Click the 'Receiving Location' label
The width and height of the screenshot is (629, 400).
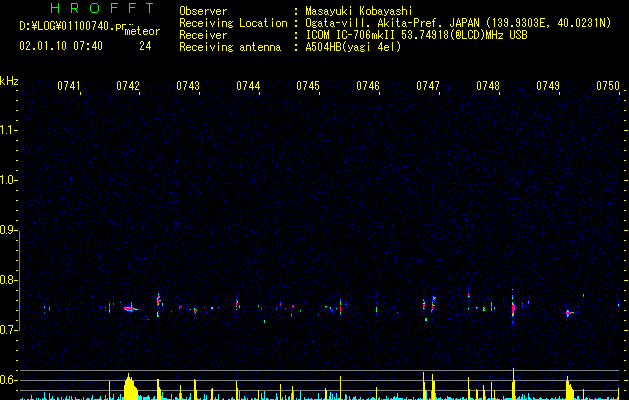point(233,23)
